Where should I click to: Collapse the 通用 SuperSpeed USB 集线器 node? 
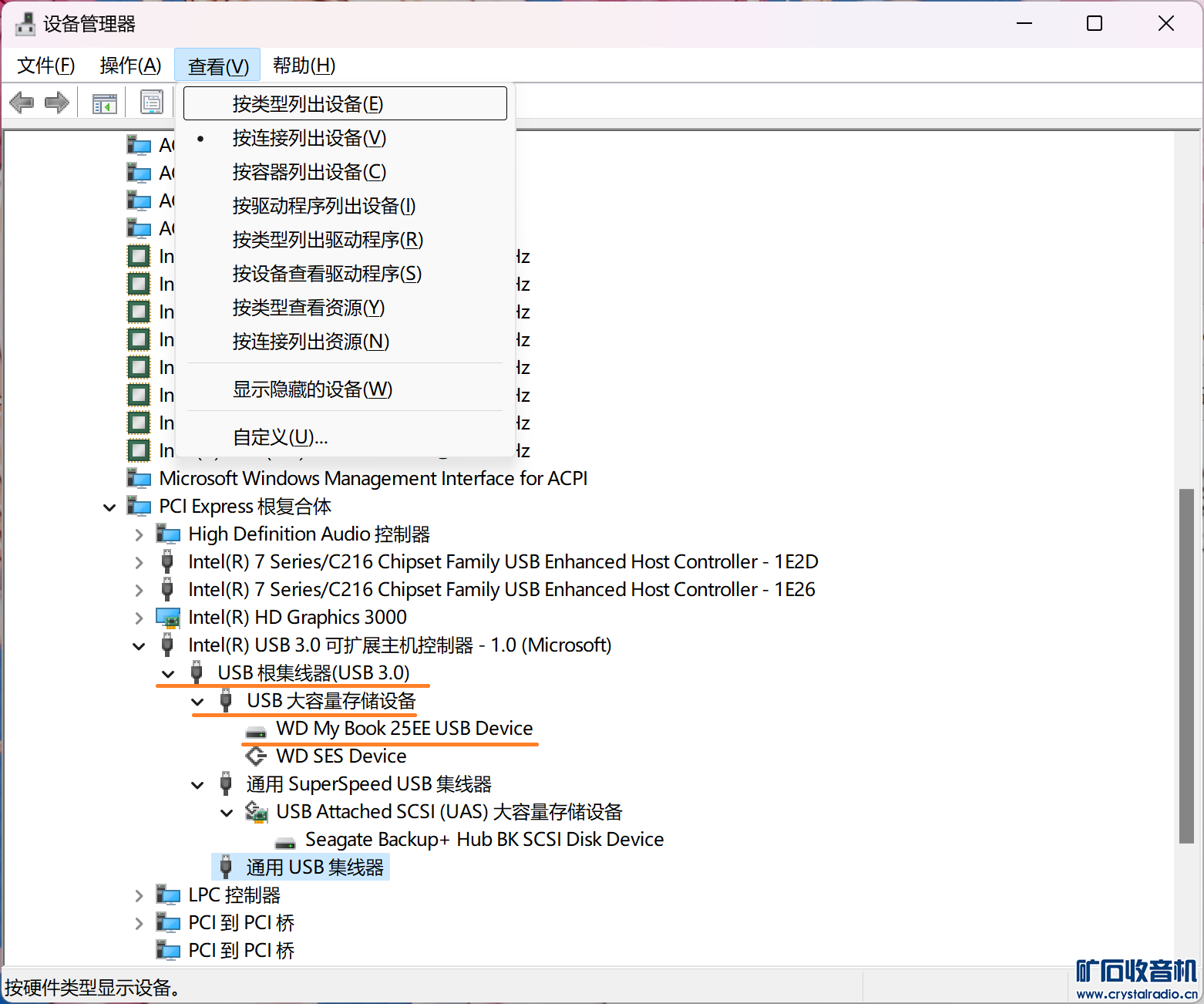coord(197,784)
